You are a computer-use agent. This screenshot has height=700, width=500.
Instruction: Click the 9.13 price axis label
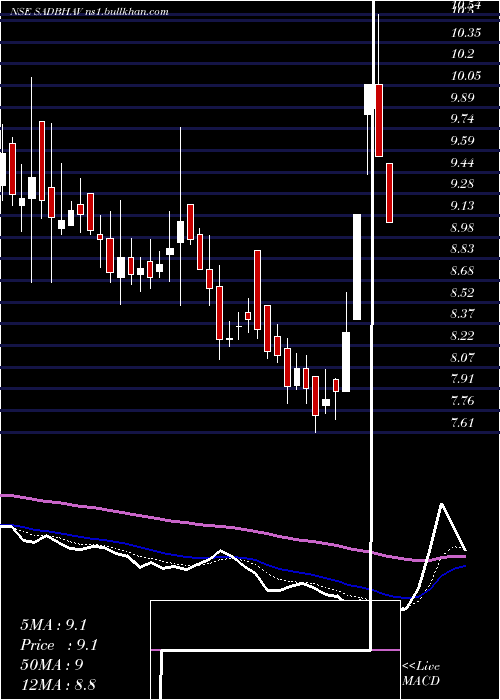(x=462, y=205)
